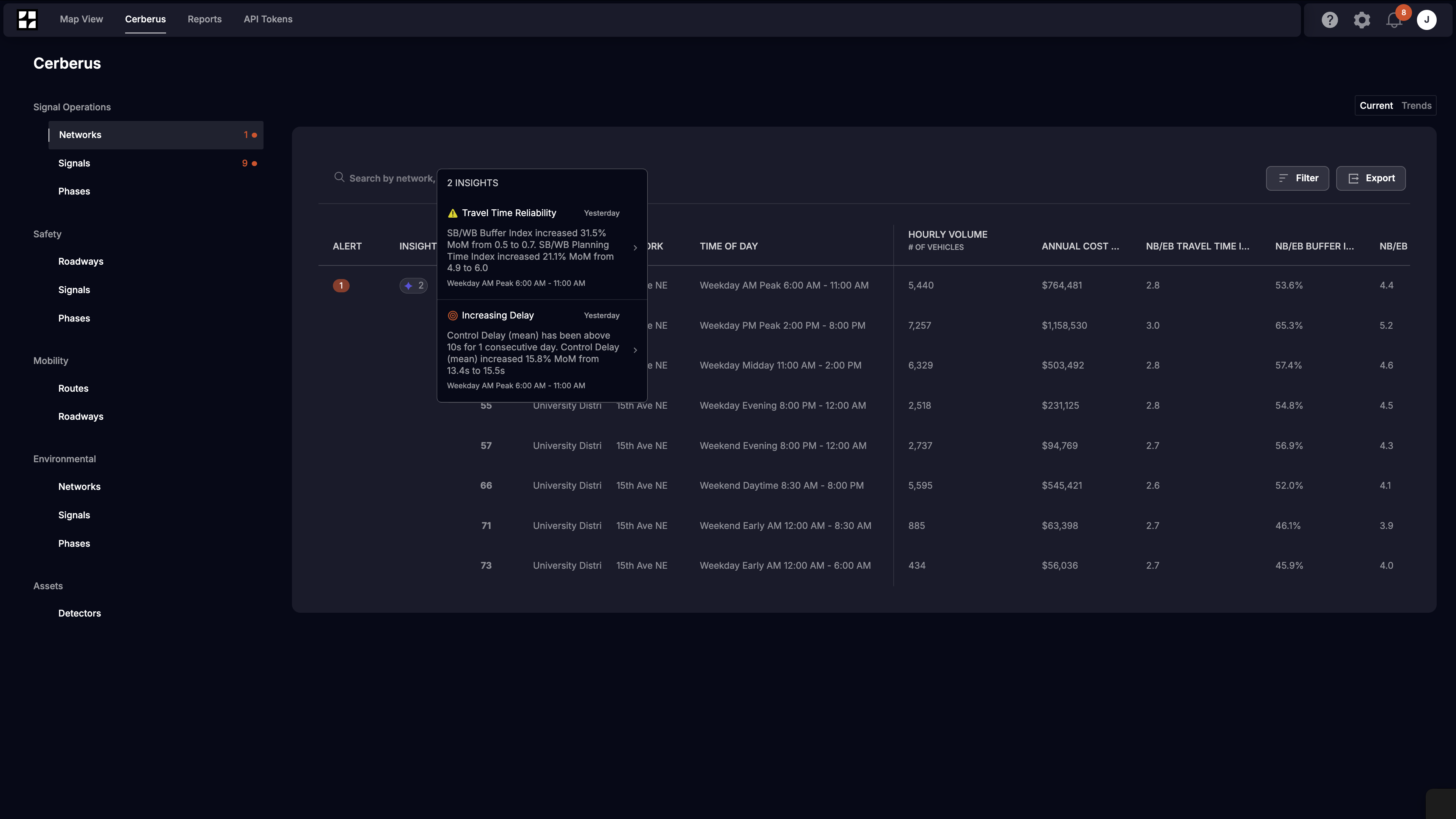Click the insight sparkle badge showing 2
This screenshot has width=1456, height=819.
(414, 286)
